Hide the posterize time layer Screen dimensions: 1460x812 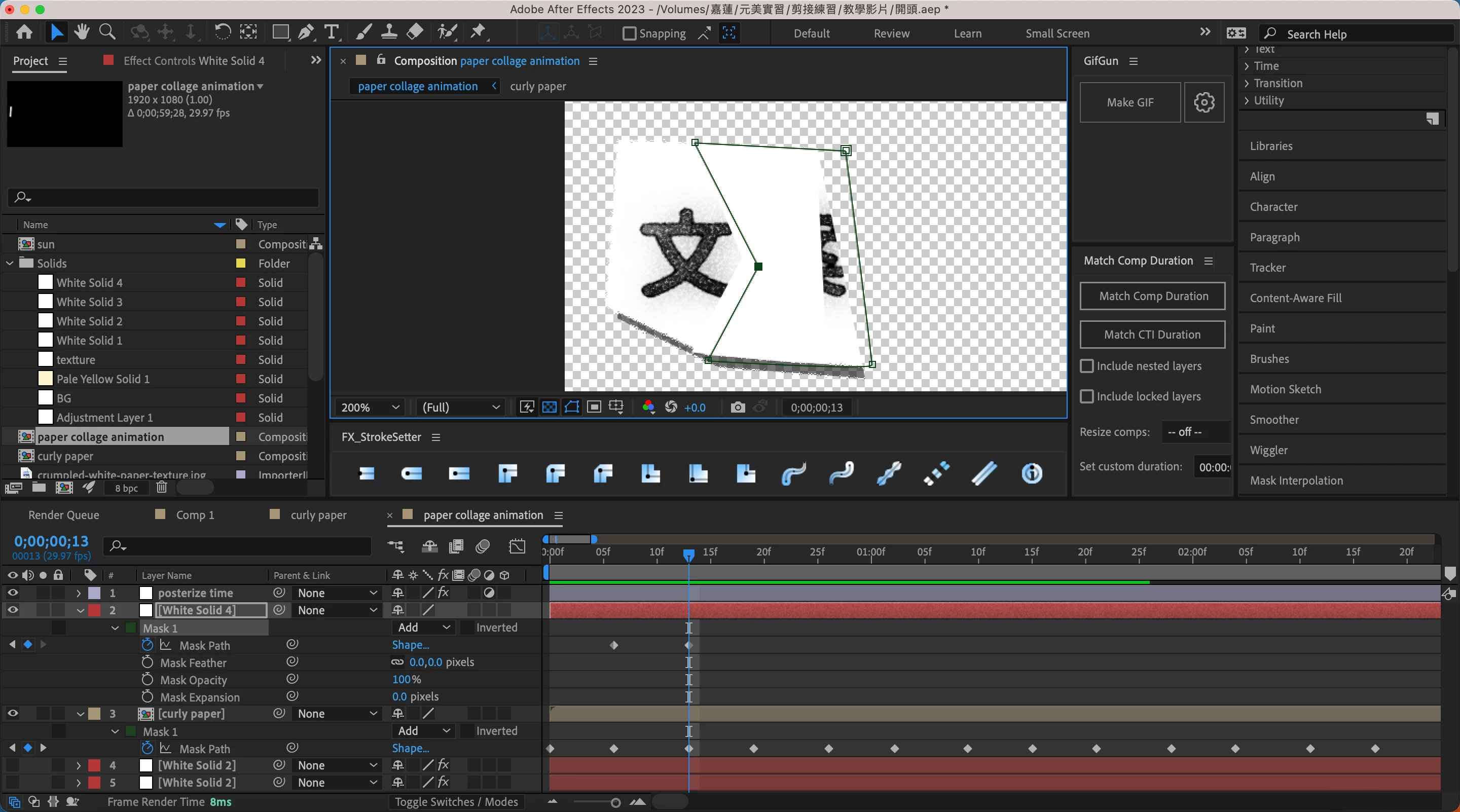pyautogui.click(x=13, y=593)
